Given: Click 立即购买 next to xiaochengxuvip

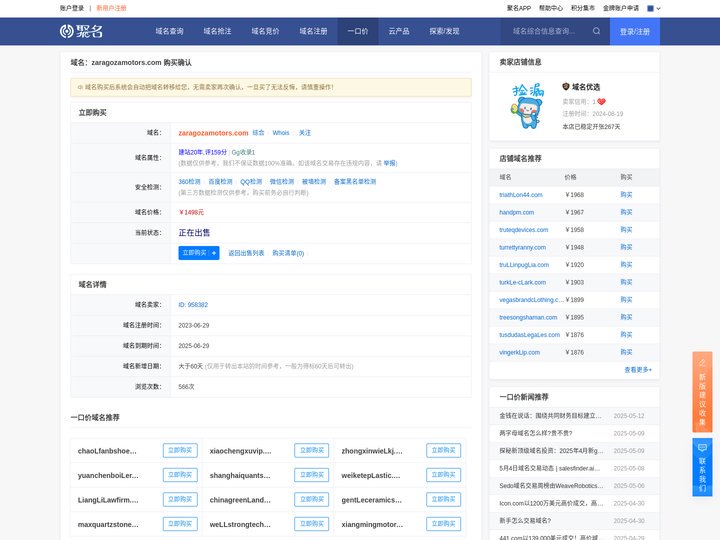Looking at the screenshot, I should pos(312,450).
